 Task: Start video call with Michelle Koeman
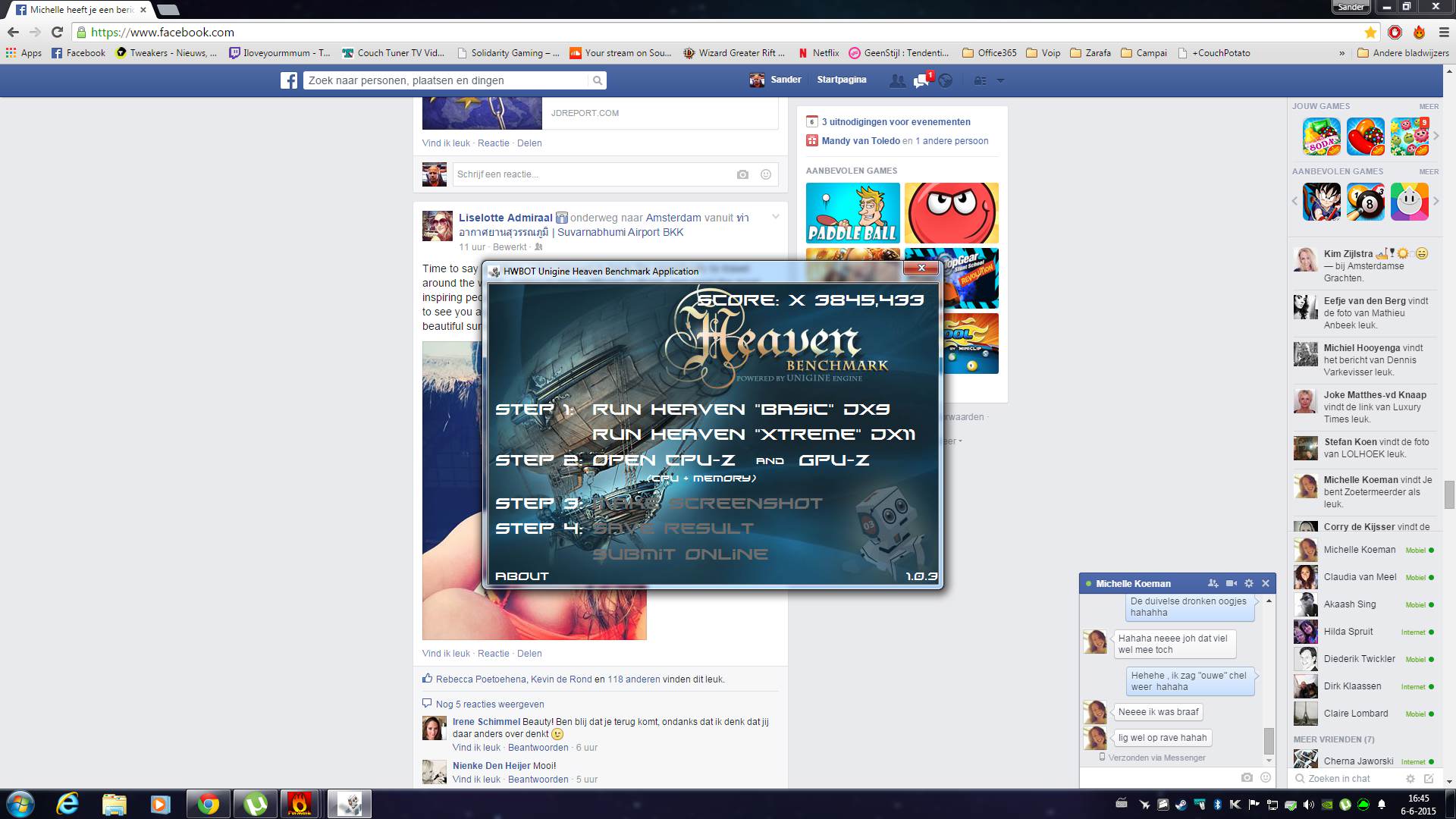pos(1231,583)
